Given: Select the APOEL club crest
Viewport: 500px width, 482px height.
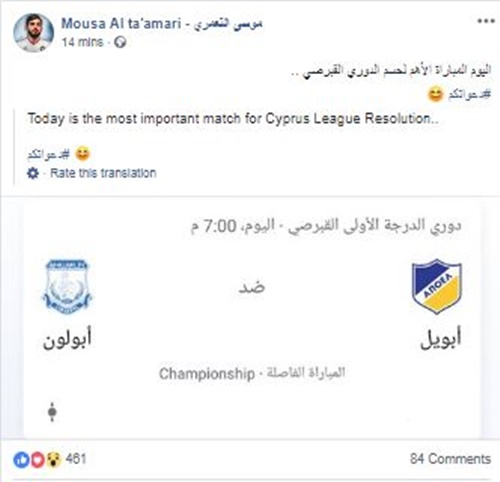Looking at the screenshot, I should [x=437, y=286].
